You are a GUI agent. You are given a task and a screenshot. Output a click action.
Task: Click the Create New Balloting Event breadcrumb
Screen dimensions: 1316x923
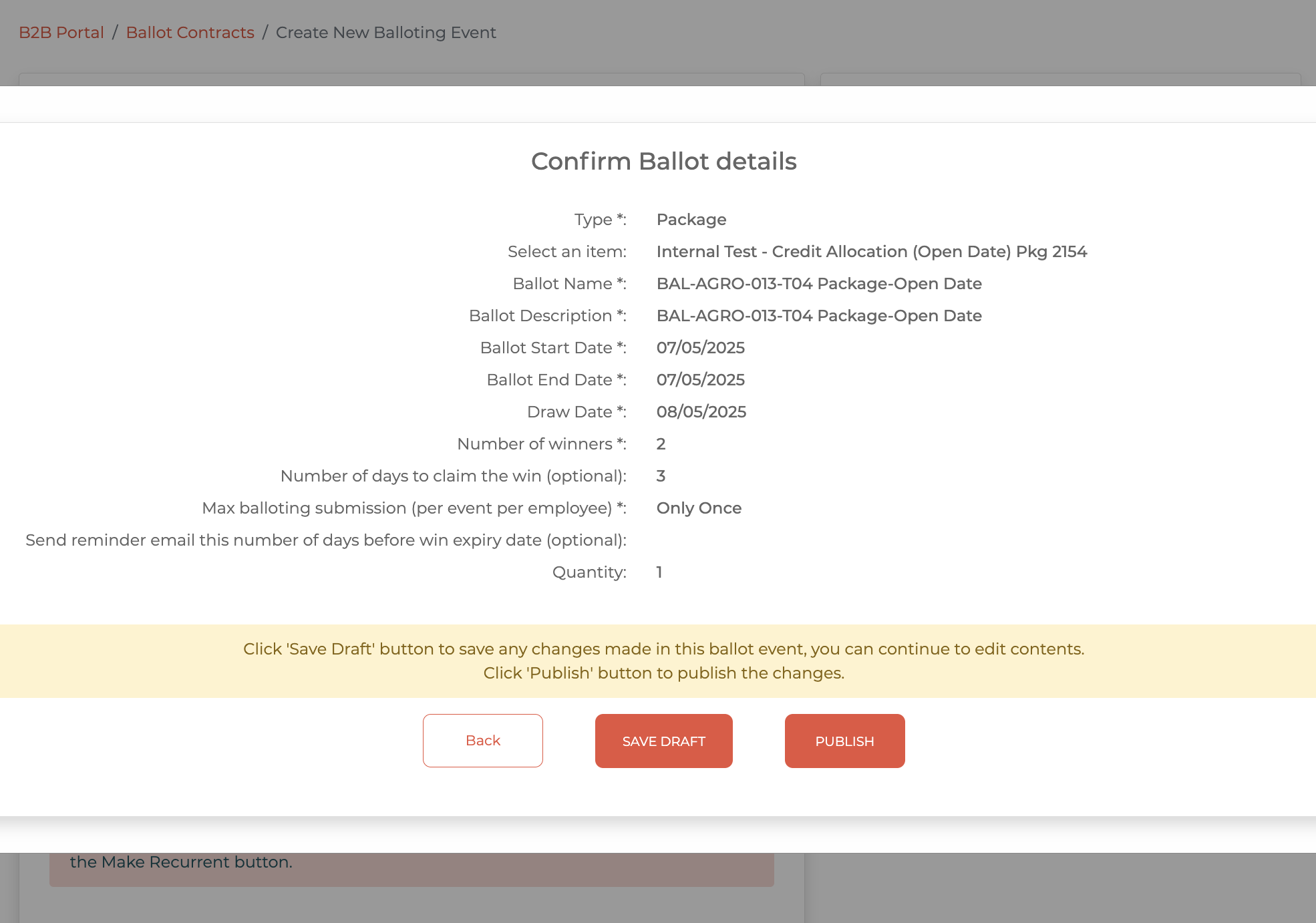pos(385,33)
